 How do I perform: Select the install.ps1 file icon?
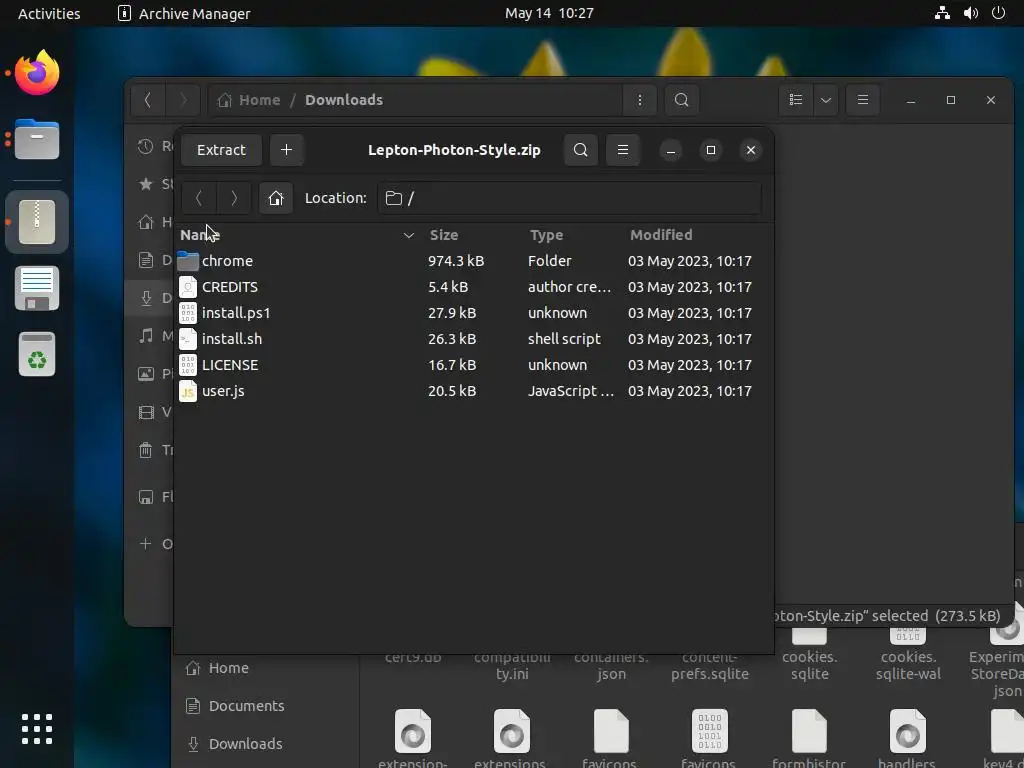[x=188, y=313]
